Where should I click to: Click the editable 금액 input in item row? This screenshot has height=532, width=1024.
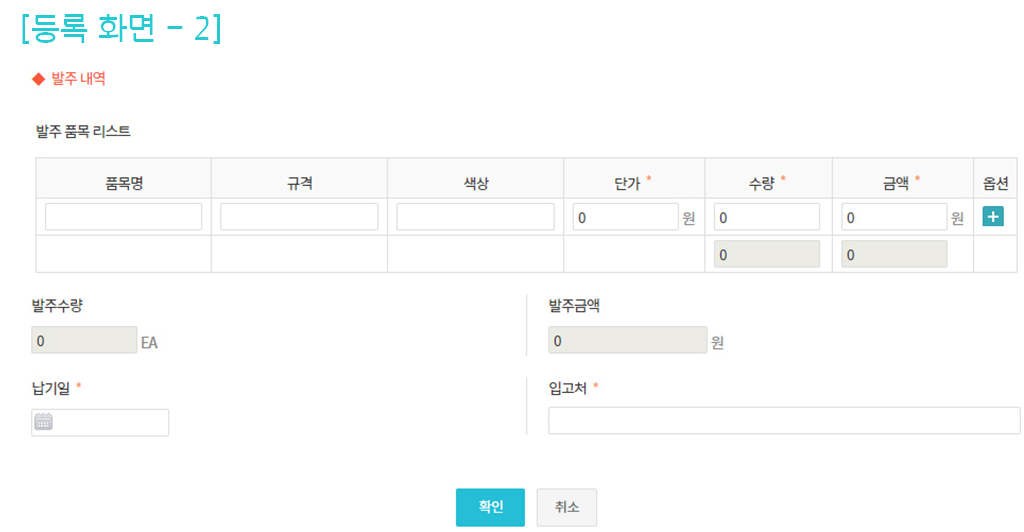click(894, 217)
